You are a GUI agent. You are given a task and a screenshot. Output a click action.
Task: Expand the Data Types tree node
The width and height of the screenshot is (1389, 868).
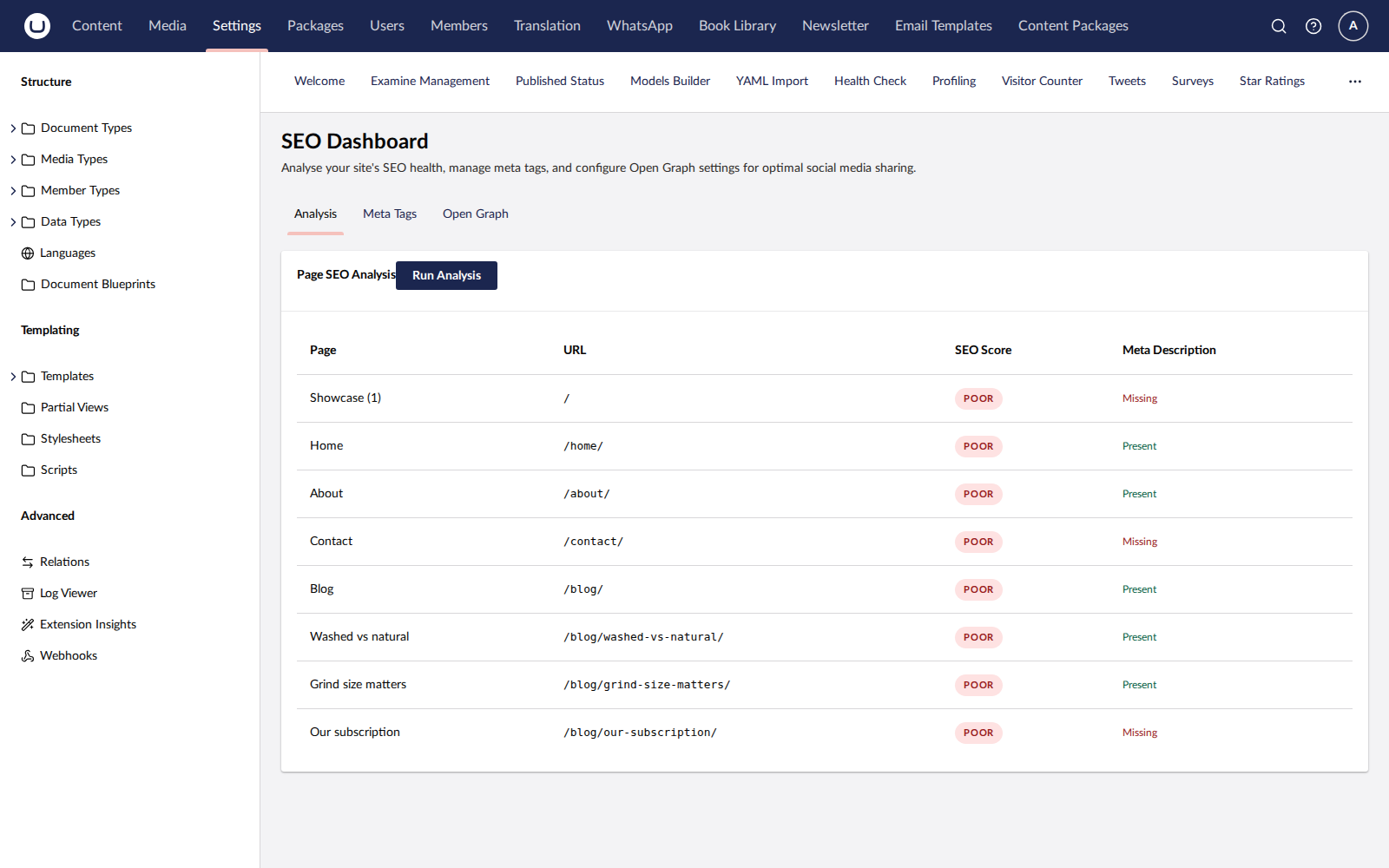(13, 222)
